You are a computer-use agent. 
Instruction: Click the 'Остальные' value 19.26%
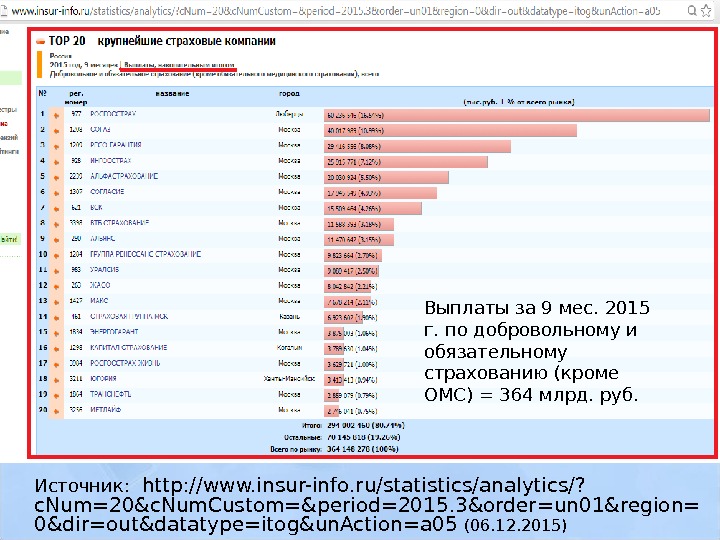pyautogui.click(x=363, y=437)
